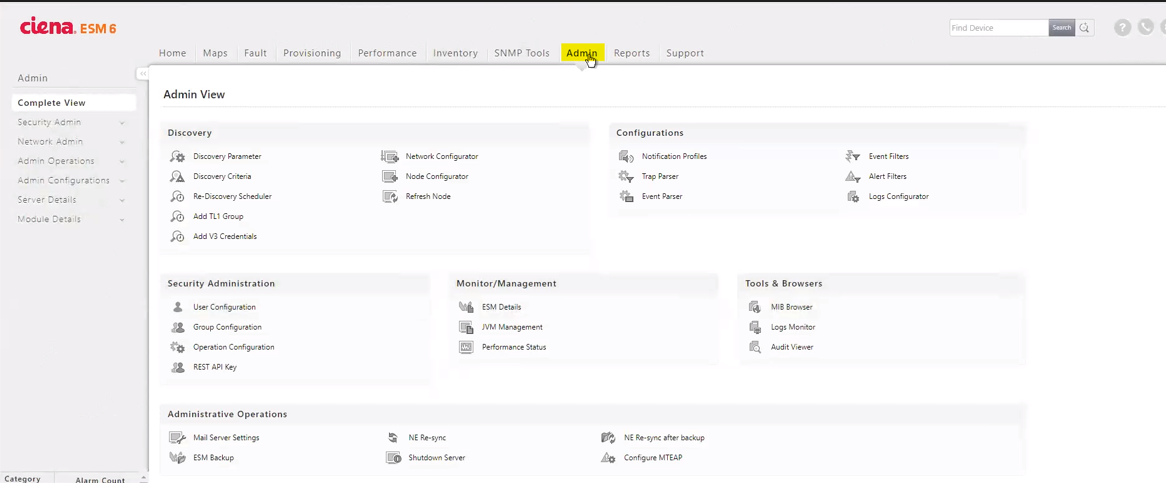Click the Search button
The height and width of the screenshot is (483, 1166).
(x=1062, y=27)
